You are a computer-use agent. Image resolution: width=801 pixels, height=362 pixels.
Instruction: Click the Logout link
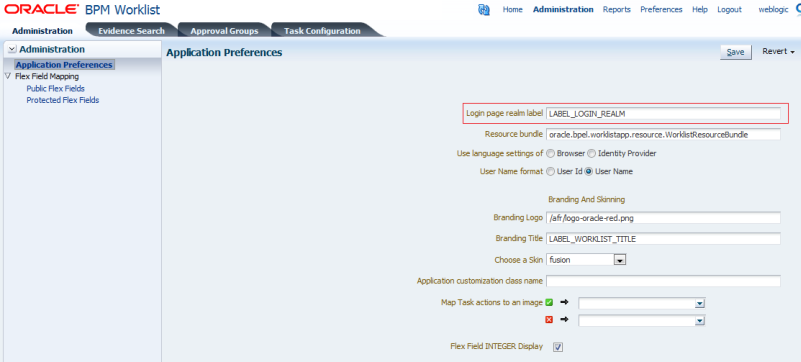click(x=729, y=9)
